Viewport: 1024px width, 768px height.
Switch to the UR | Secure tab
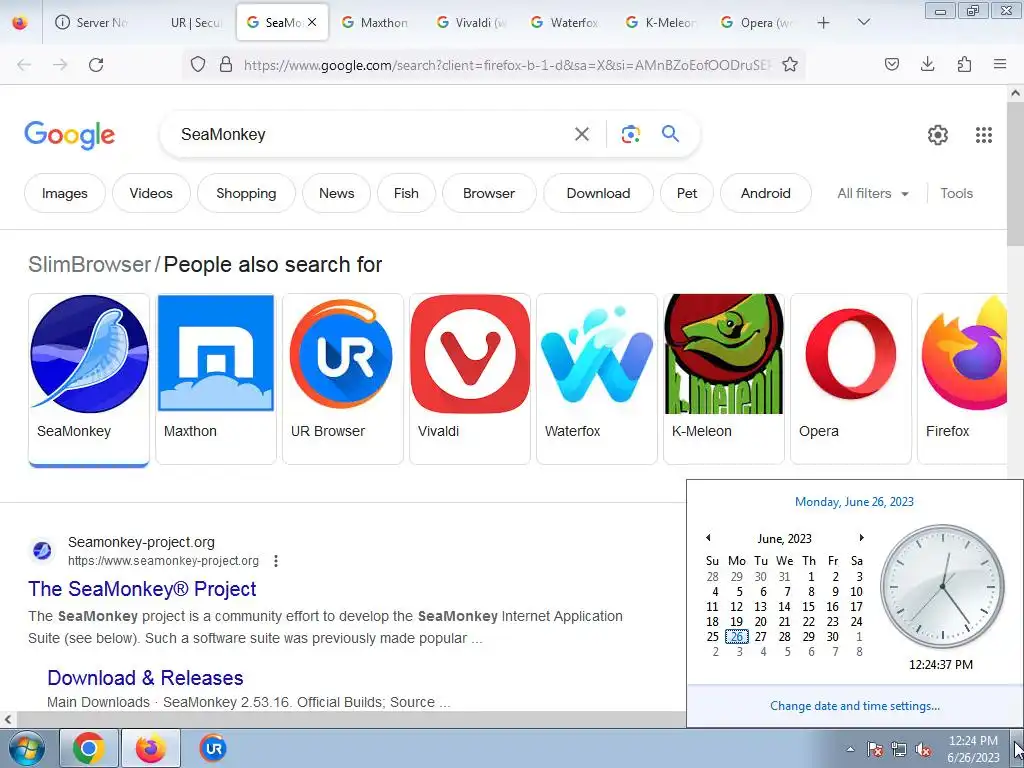pos(187,22)
